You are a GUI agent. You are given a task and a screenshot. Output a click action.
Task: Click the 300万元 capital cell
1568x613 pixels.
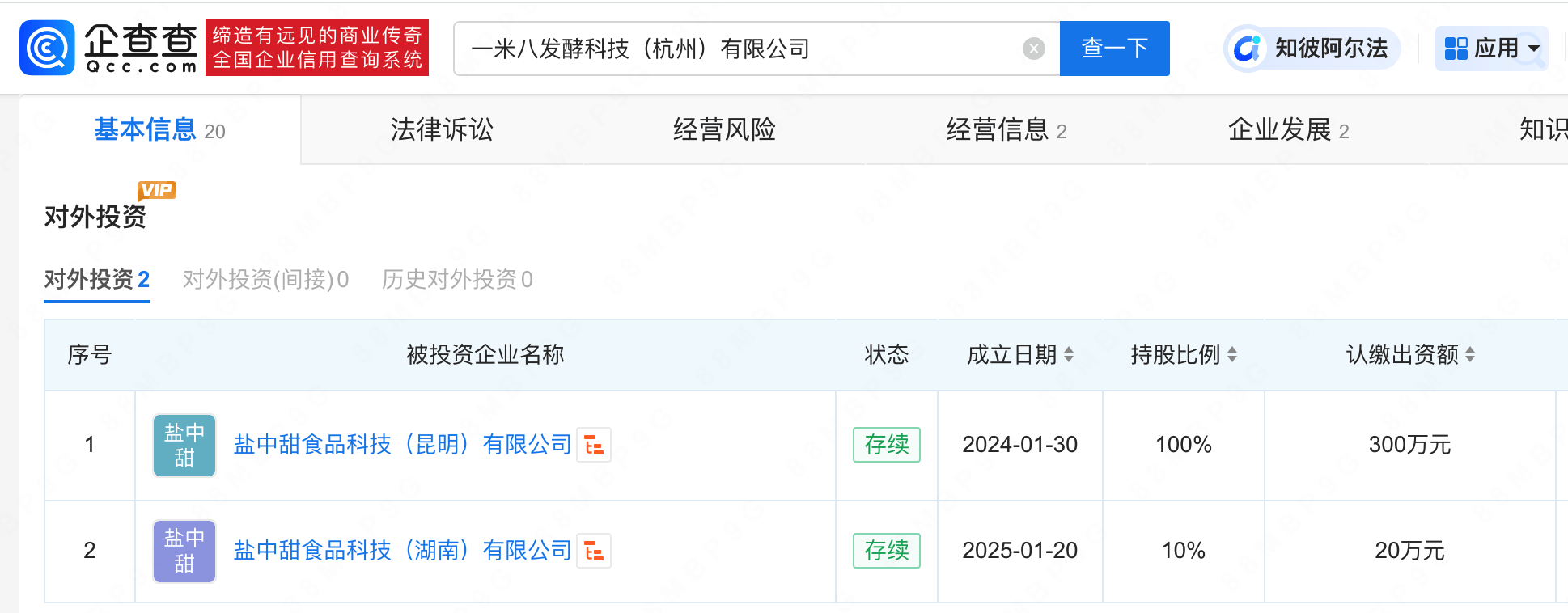point(1409,445)
